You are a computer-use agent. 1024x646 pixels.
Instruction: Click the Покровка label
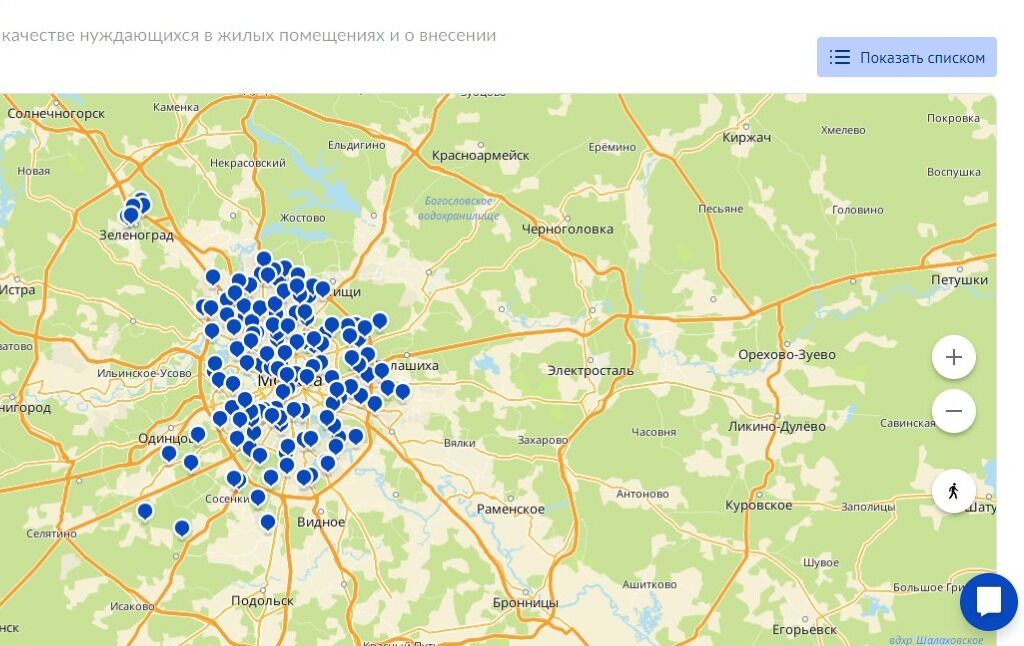[x=953, y=118]
